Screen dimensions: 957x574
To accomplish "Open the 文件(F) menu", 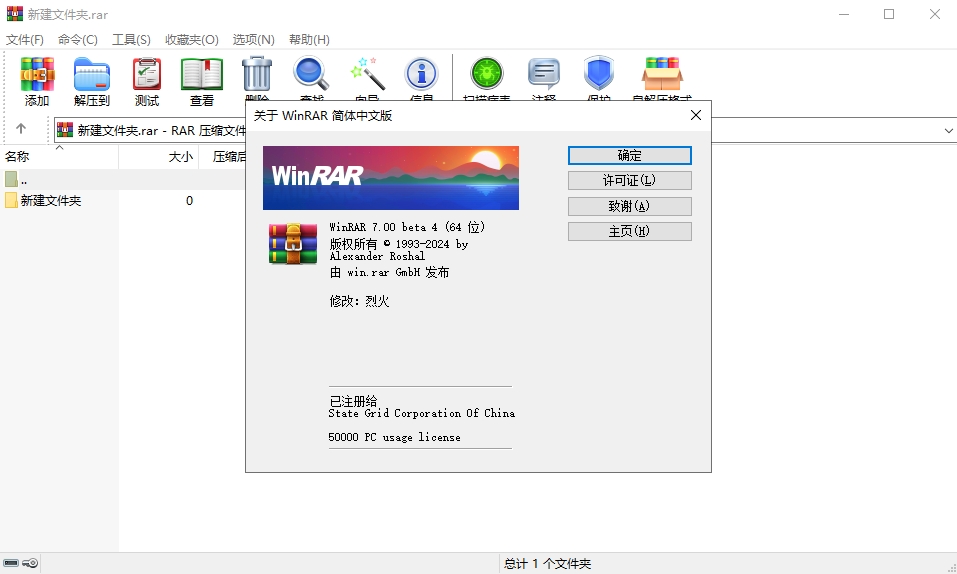I will coord(25,39).
